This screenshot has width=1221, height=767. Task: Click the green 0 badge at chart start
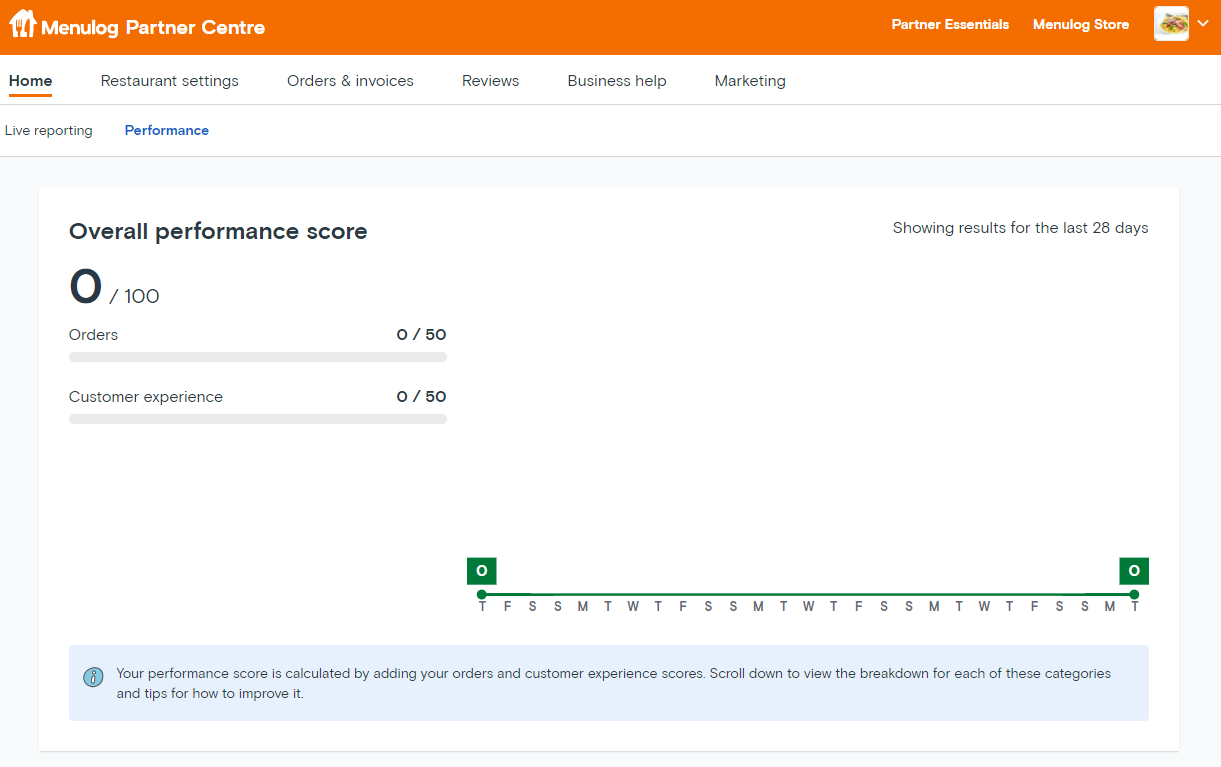pos(481,571)
